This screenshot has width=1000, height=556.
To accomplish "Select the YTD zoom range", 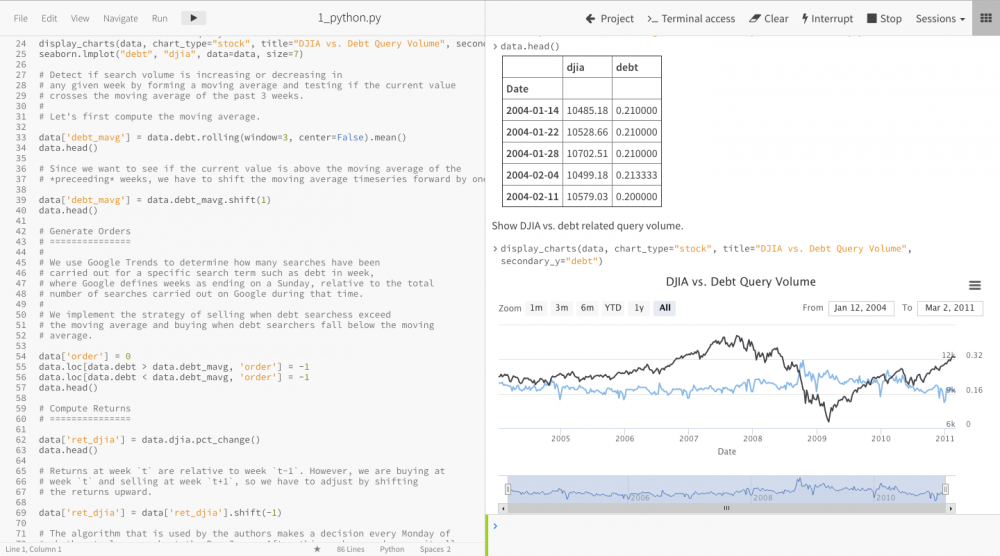I will coord(613,308).
